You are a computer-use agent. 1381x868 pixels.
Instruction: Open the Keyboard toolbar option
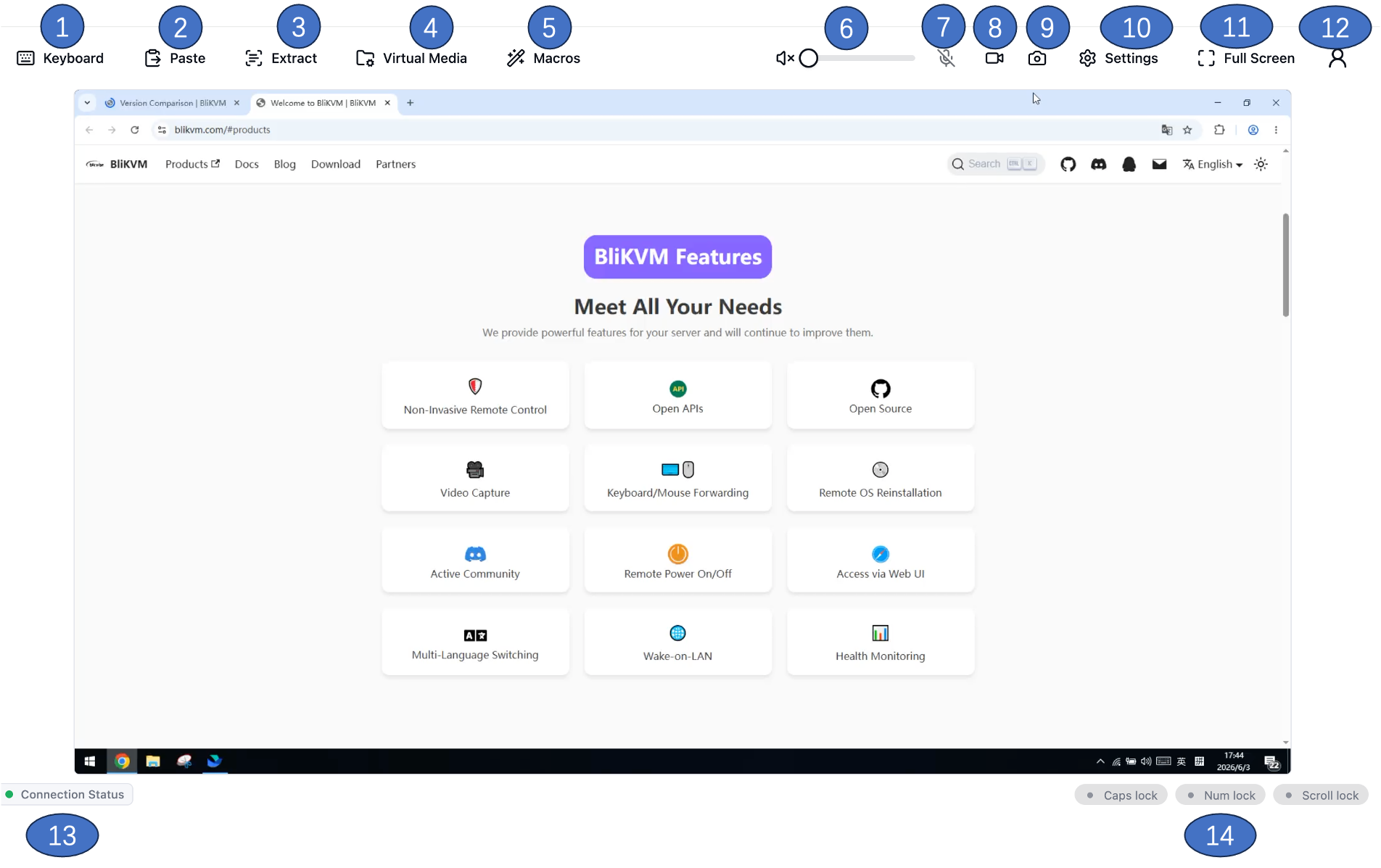click(x=60, y=58)
